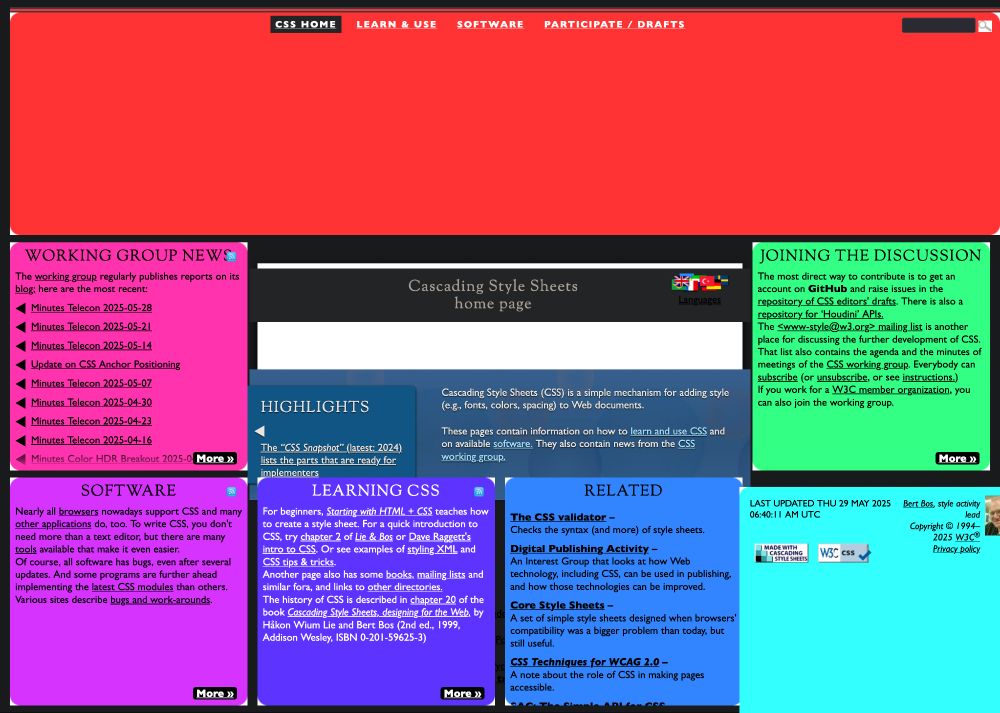The width and height of the screenshot is (1000, 713).
Task: Open the chapter 20 link
Action: point(433,599)
